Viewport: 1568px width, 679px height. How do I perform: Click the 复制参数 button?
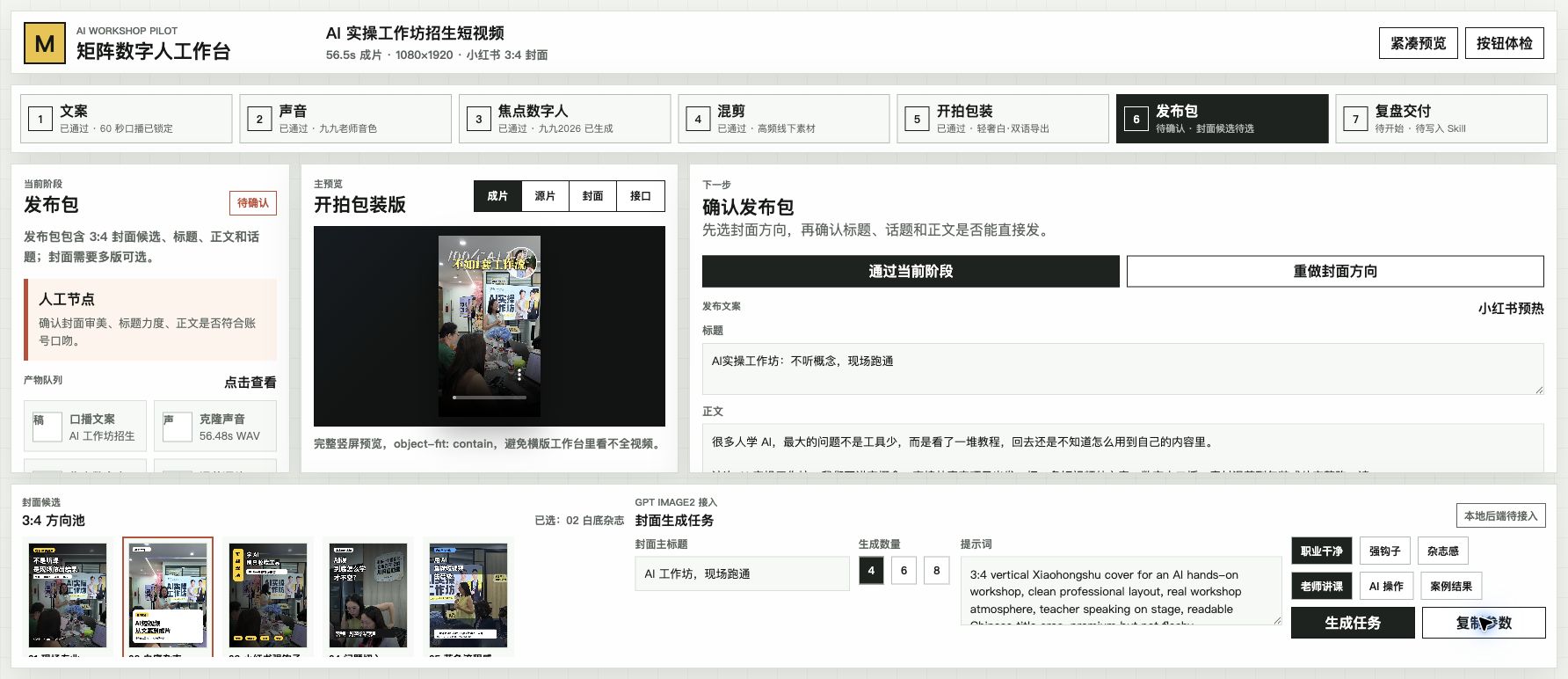tap(1484, 623)
